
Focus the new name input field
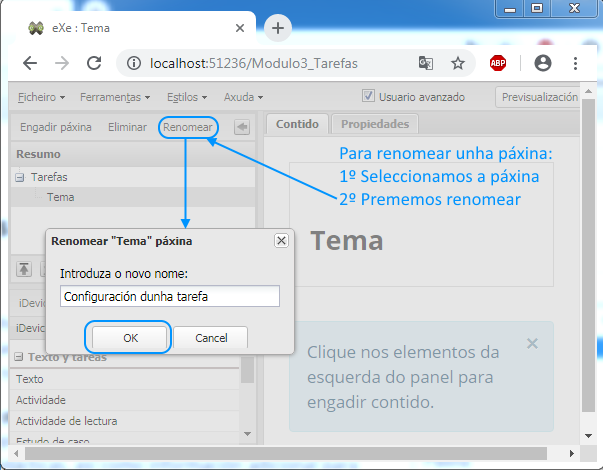[x=170, y=296]
